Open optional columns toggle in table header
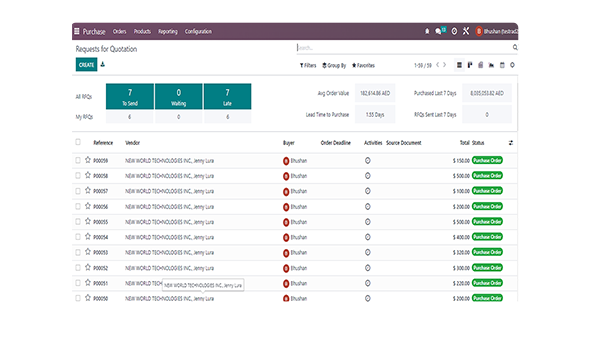590x360 pixels. click(511, 143)
